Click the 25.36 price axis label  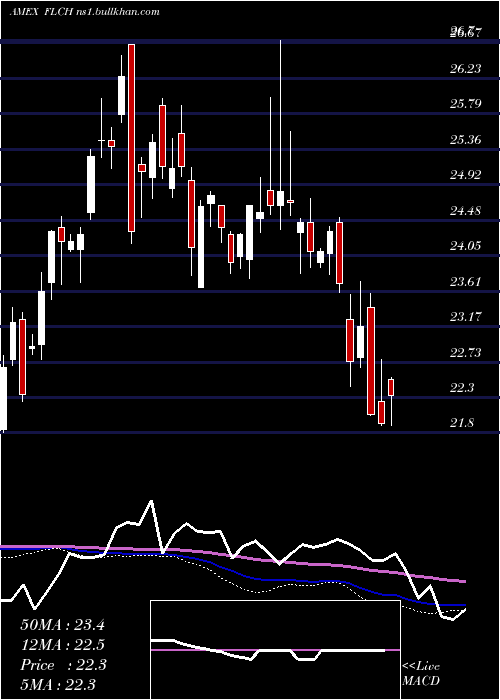point(466,140)
